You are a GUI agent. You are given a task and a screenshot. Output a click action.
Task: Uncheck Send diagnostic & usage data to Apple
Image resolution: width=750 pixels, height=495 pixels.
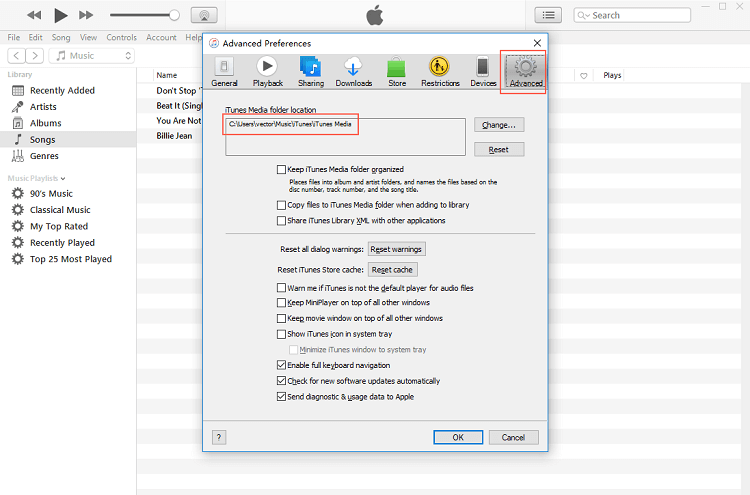pos(281,396)
